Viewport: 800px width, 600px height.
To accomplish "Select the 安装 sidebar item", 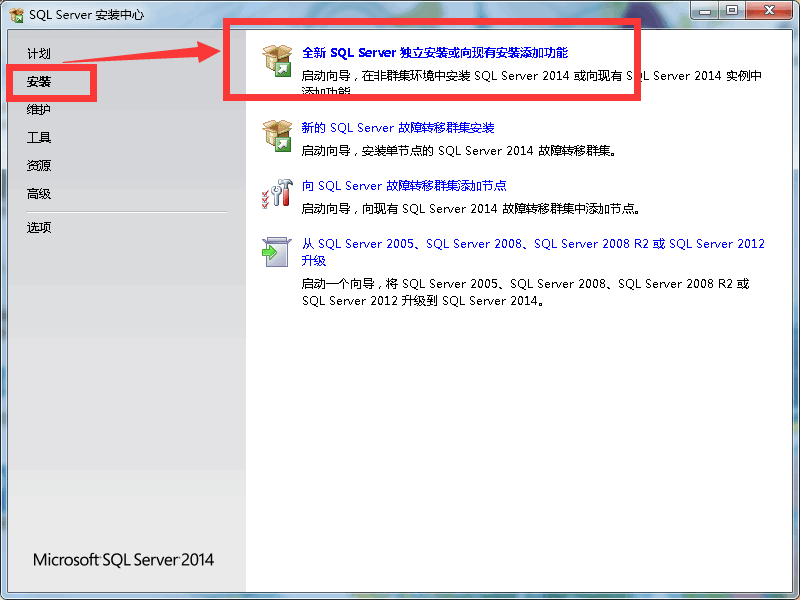I will pos(39,82).
